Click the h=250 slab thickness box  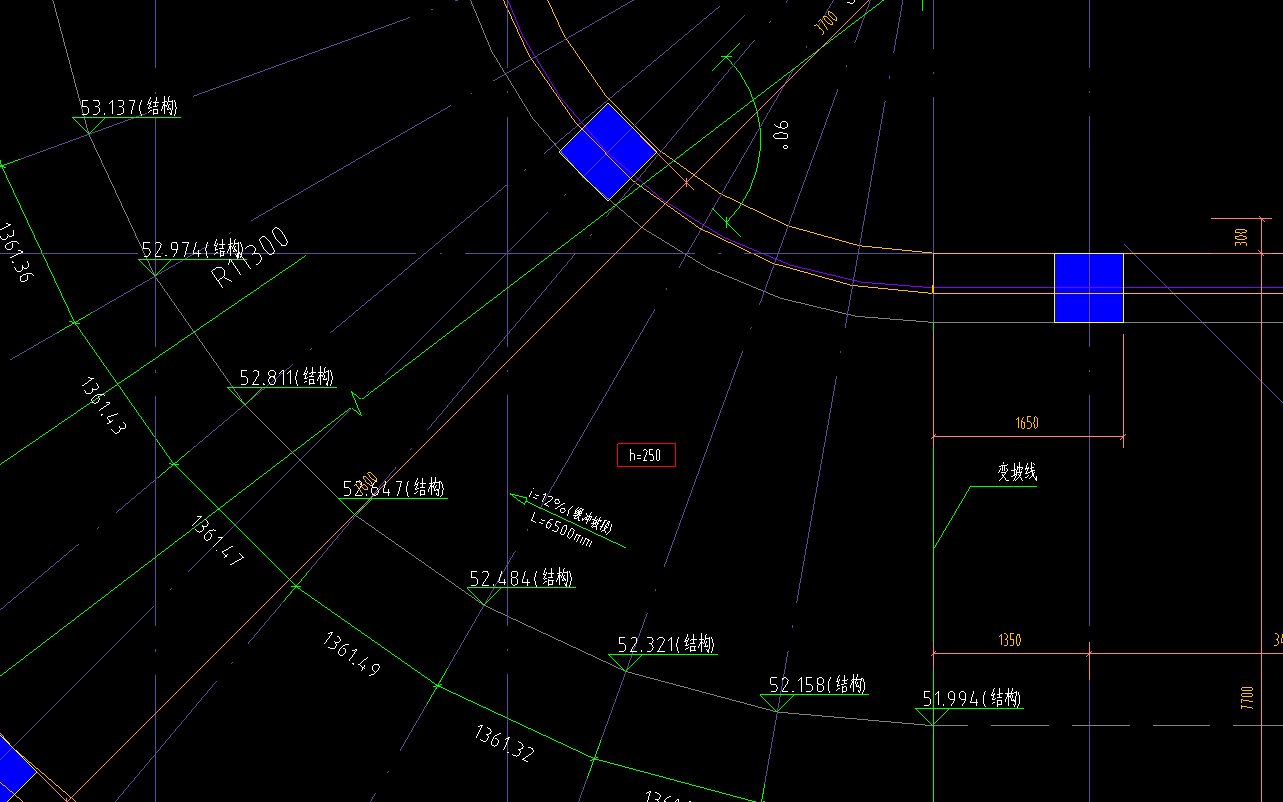(646, 456)
